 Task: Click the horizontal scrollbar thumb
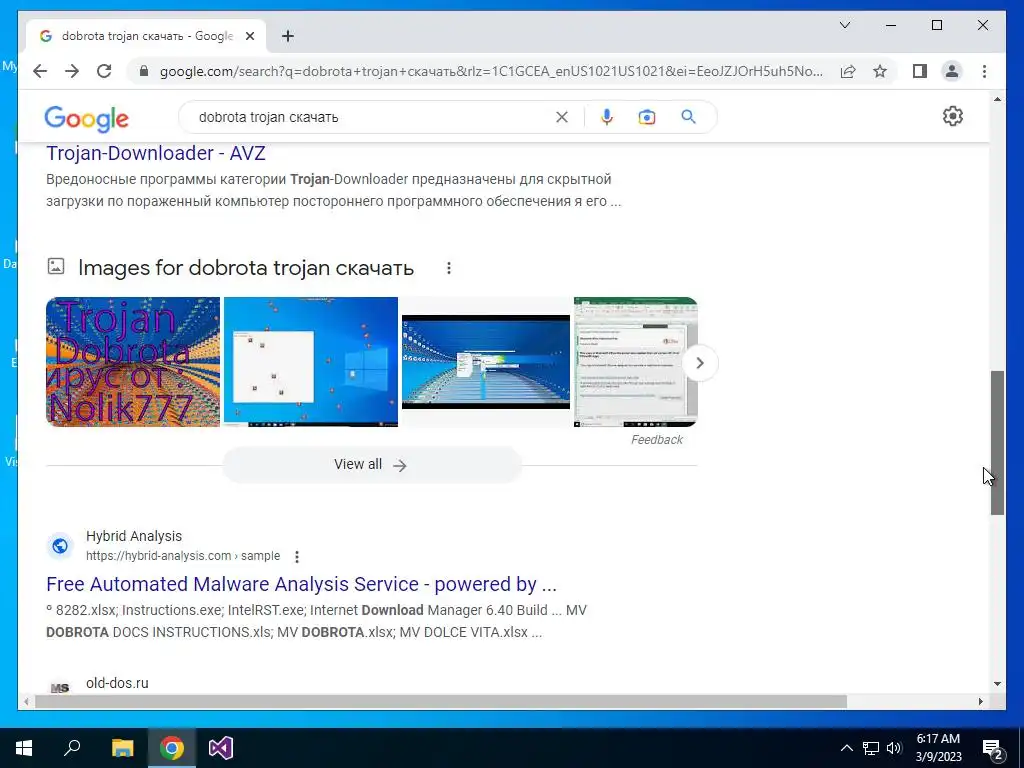[x=441, y=701]
